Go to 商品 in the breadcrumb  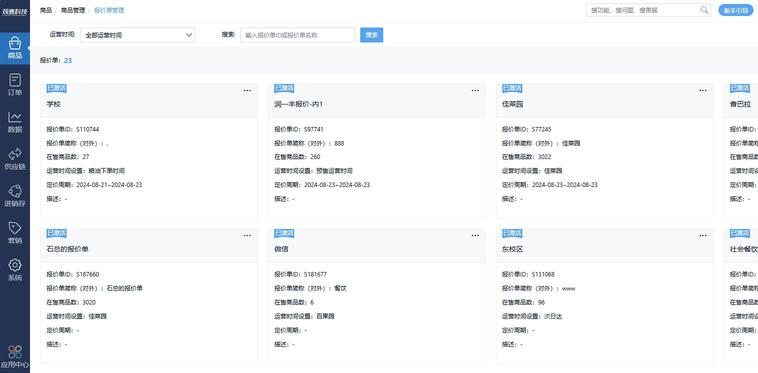(x=45, y=10)
